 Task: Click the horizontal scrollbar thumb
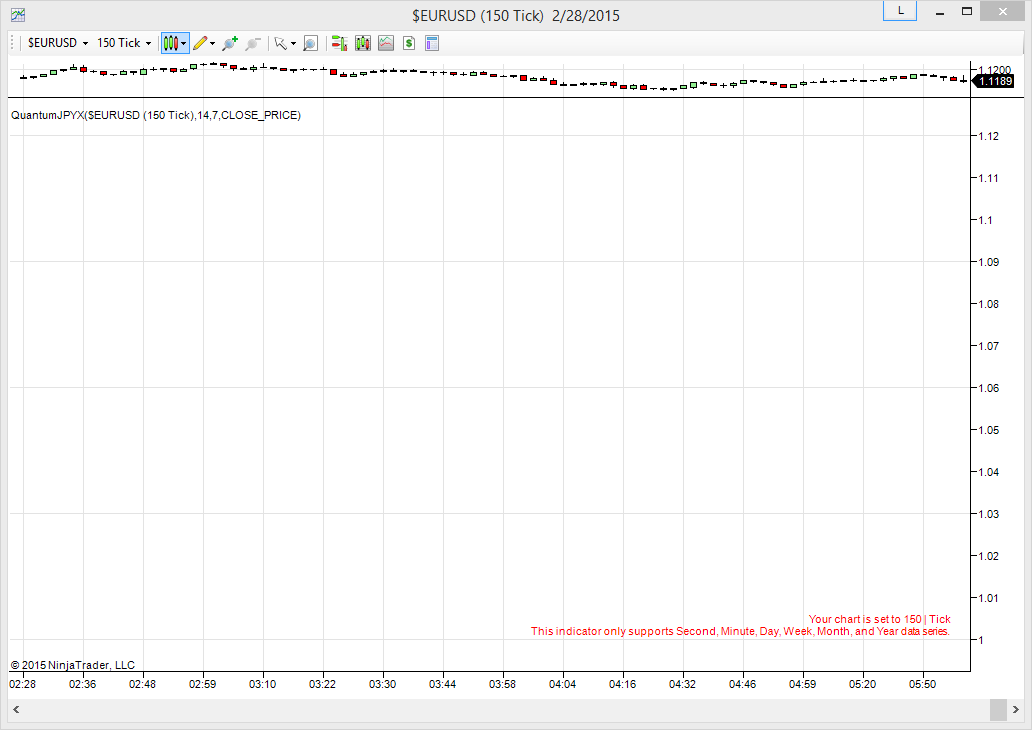coord(998,710)
